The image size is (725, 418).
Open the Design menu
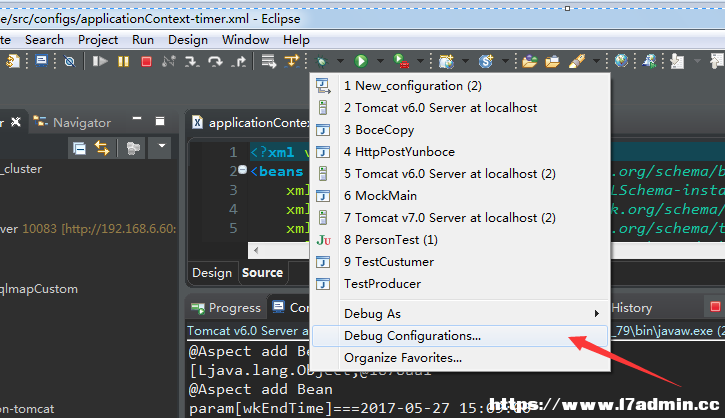(188, 40)
